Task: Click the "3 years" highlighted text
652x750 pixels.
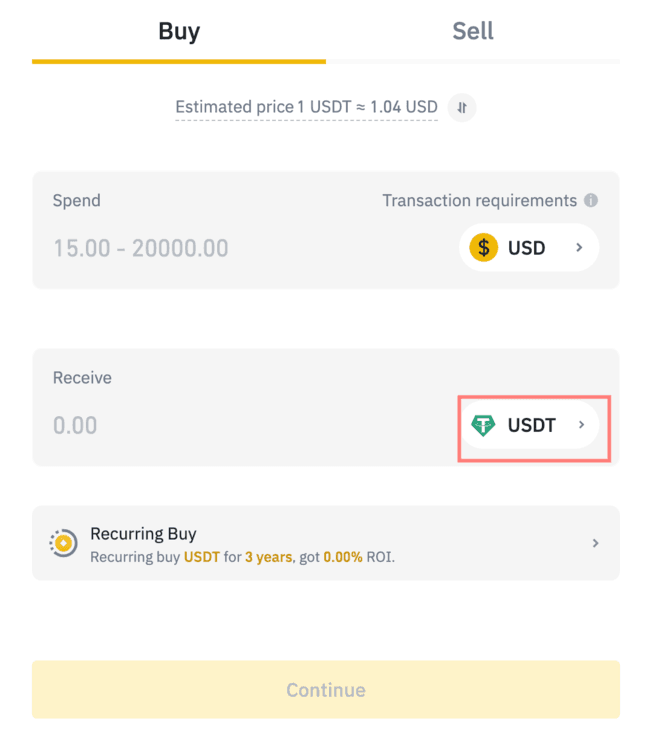Action: (268, 556)
